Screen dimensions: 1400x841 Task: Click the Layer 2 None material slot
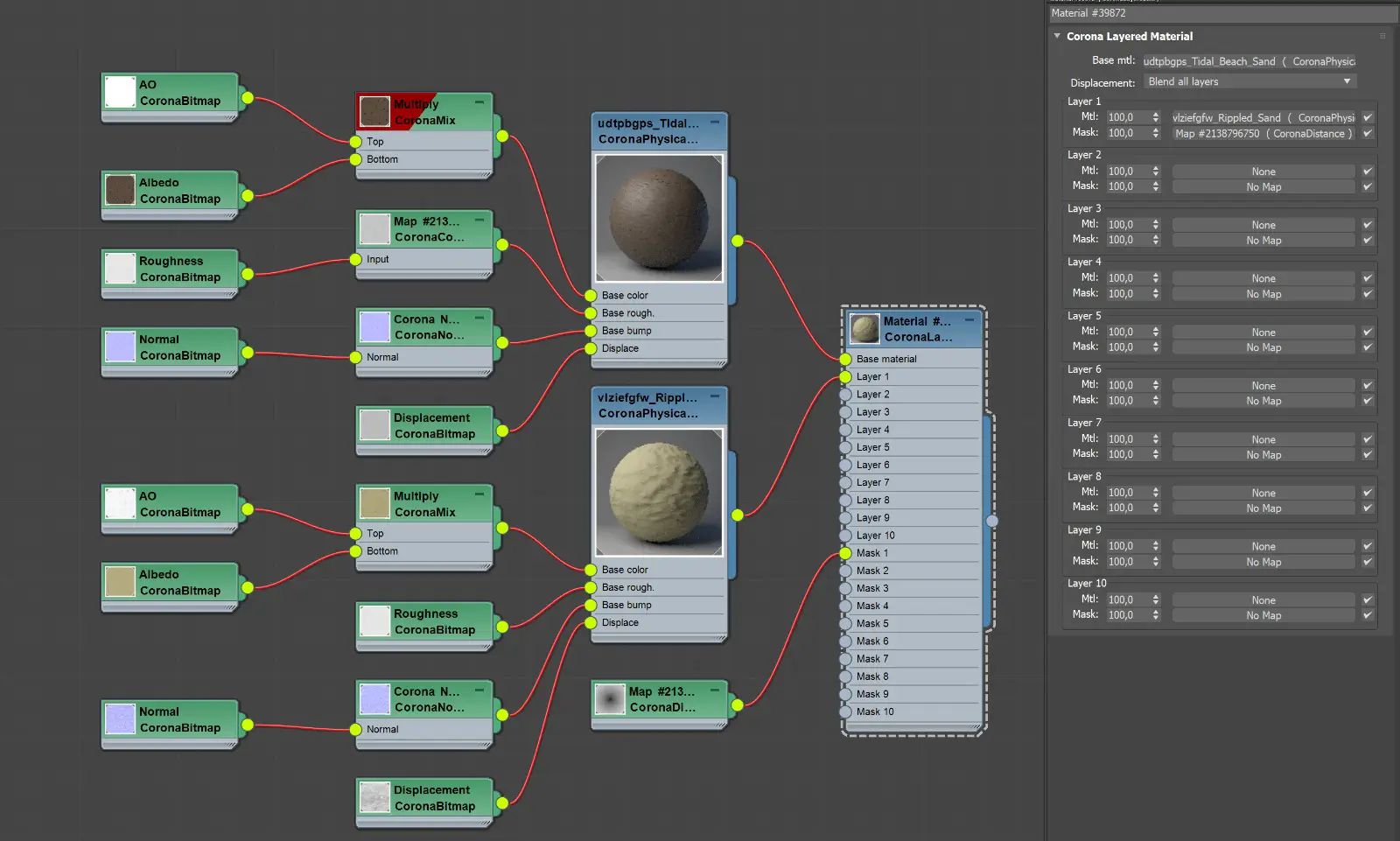click(x=1263, y=171)
